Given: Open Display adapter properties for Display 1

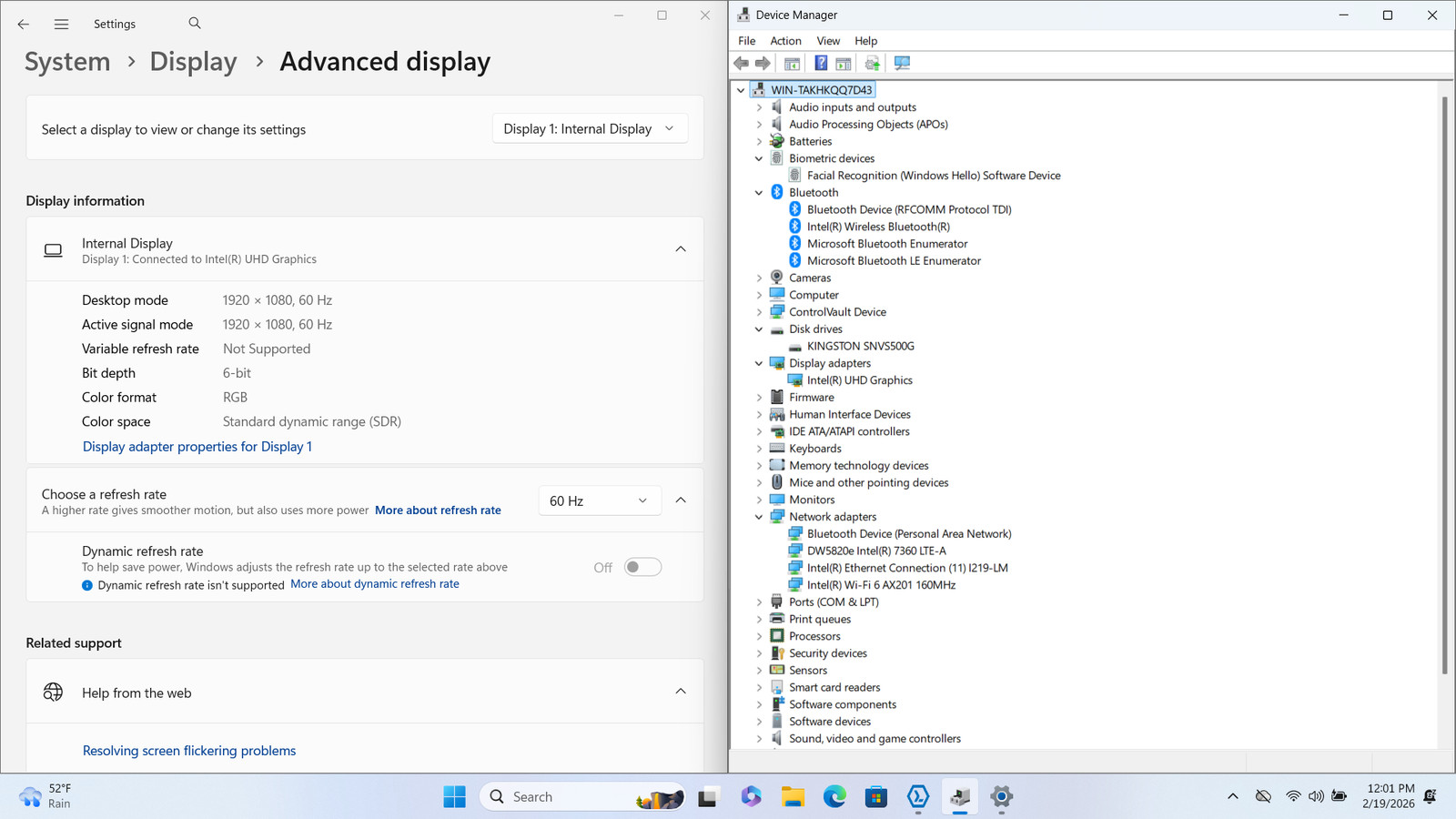Looking at the screenshot, I should click(x=197, y=447).
